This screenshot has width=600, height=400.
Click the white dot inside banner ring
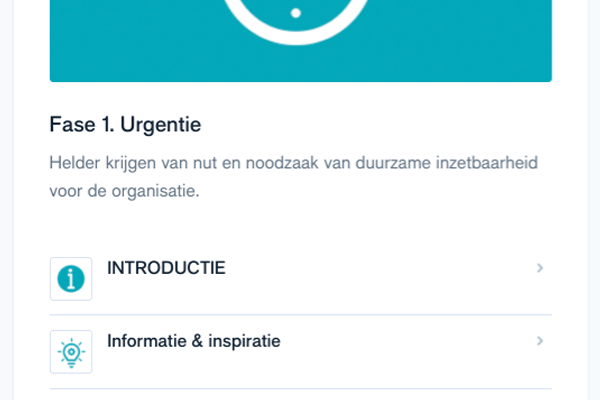296,13
